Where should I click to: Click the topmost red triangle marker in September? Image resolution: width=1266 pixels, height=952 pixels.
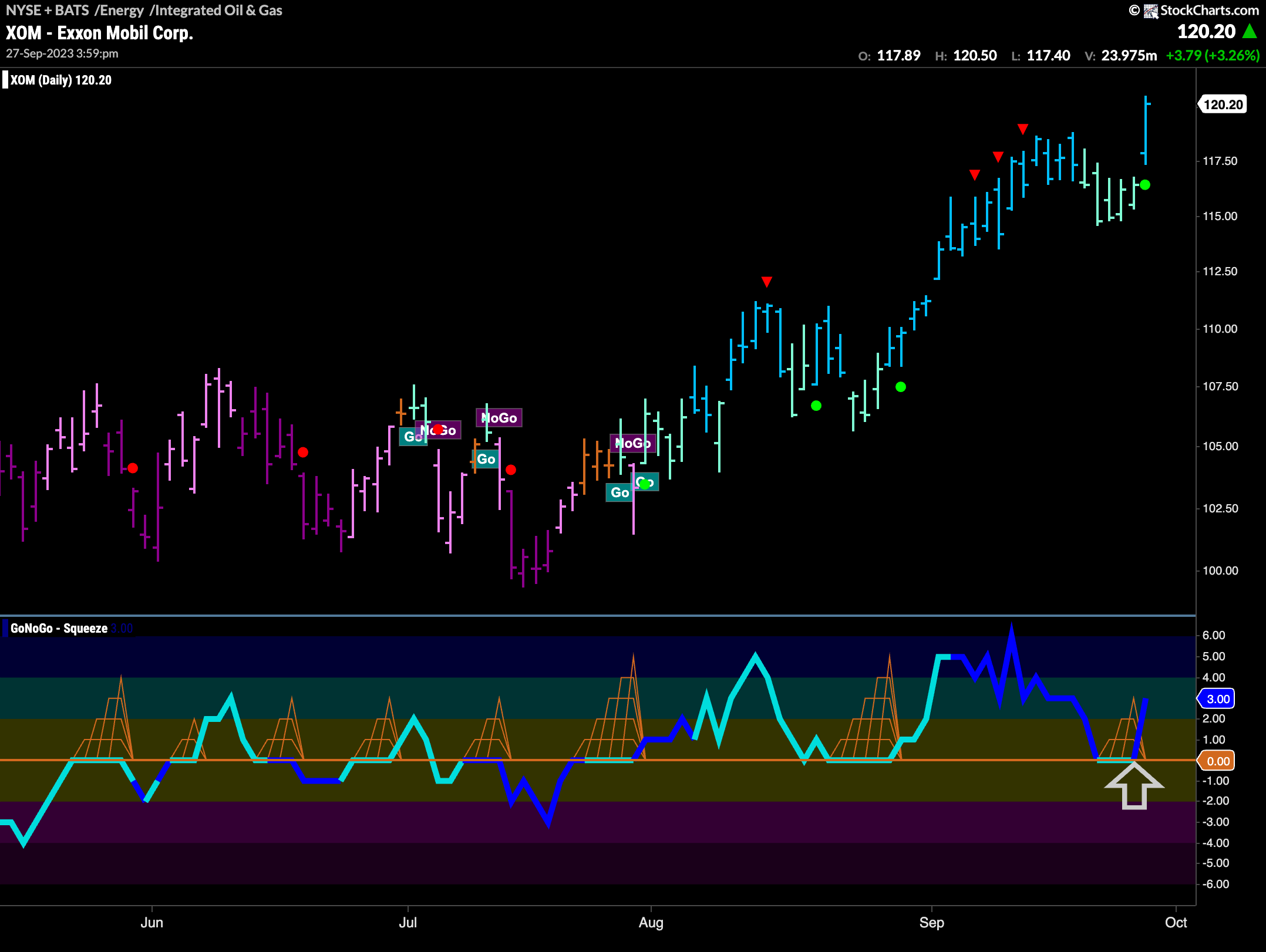pyautogui.click(x=1023, y=129)
